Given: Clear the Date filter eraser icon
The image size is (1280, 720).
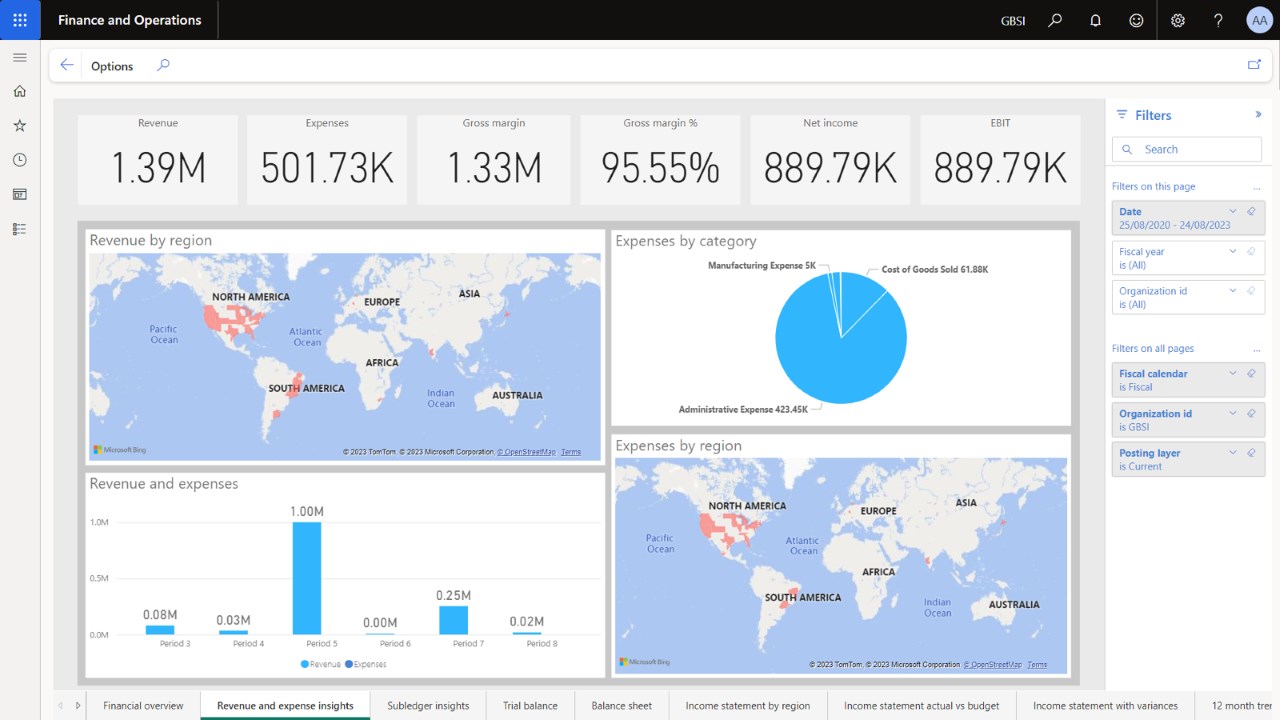Looking at the screenshot, I should point(1251,211).
